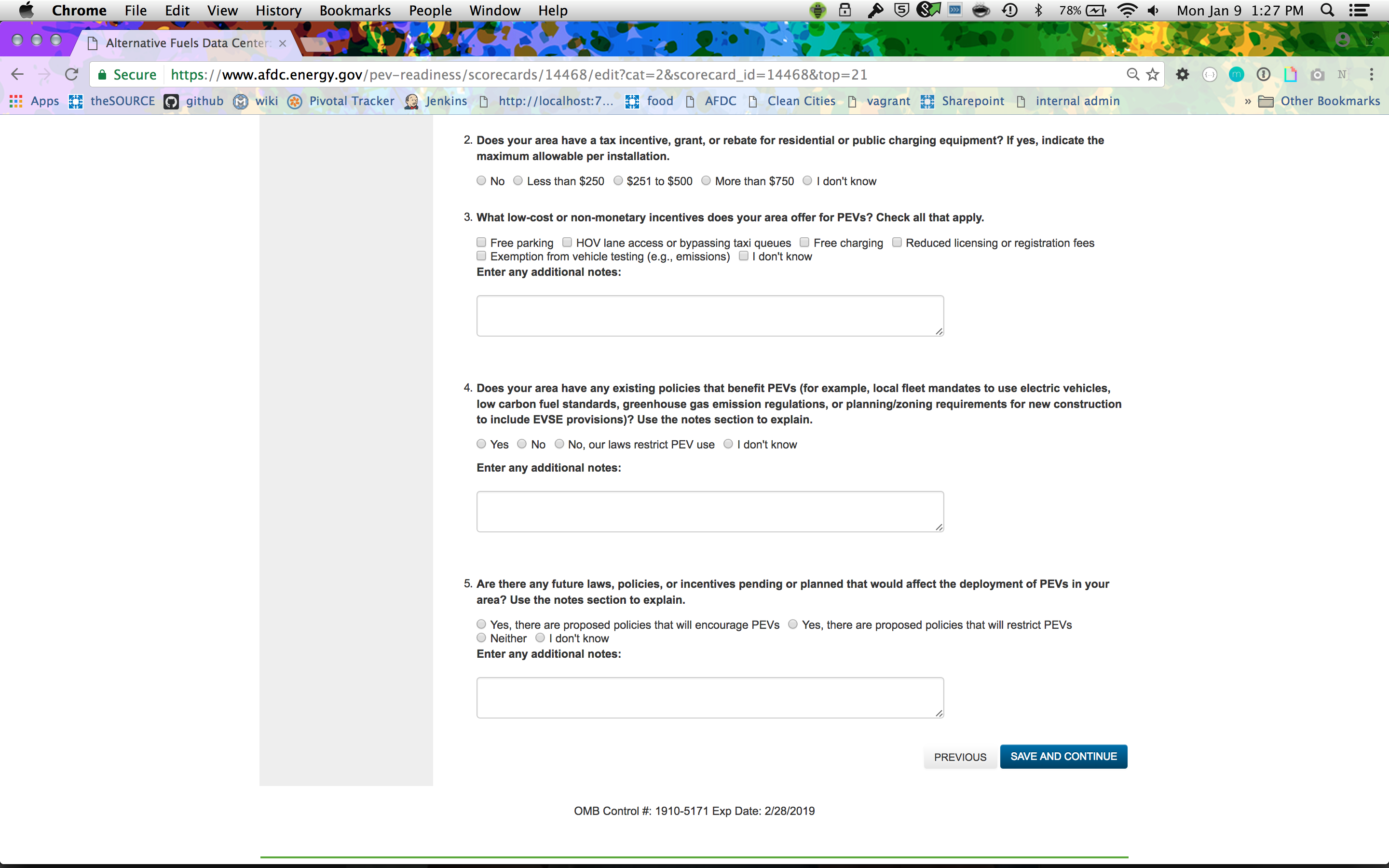Open the Other Bookmarks folder
The width and height of the screenshot is (1389, 868).
coord(1319,102)
